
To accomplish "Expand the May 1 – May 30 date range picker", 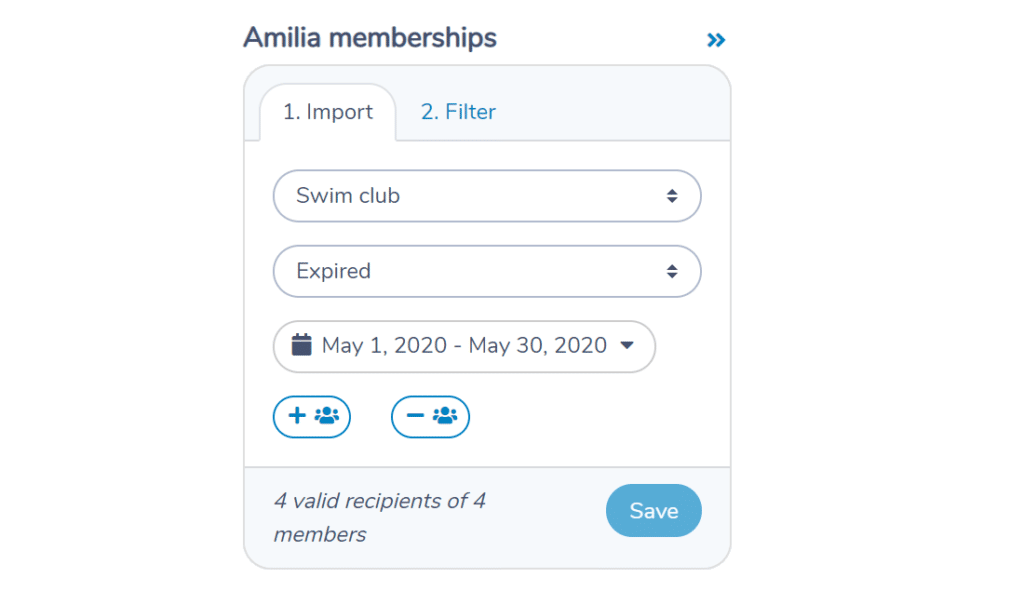I will click(464, 346).
